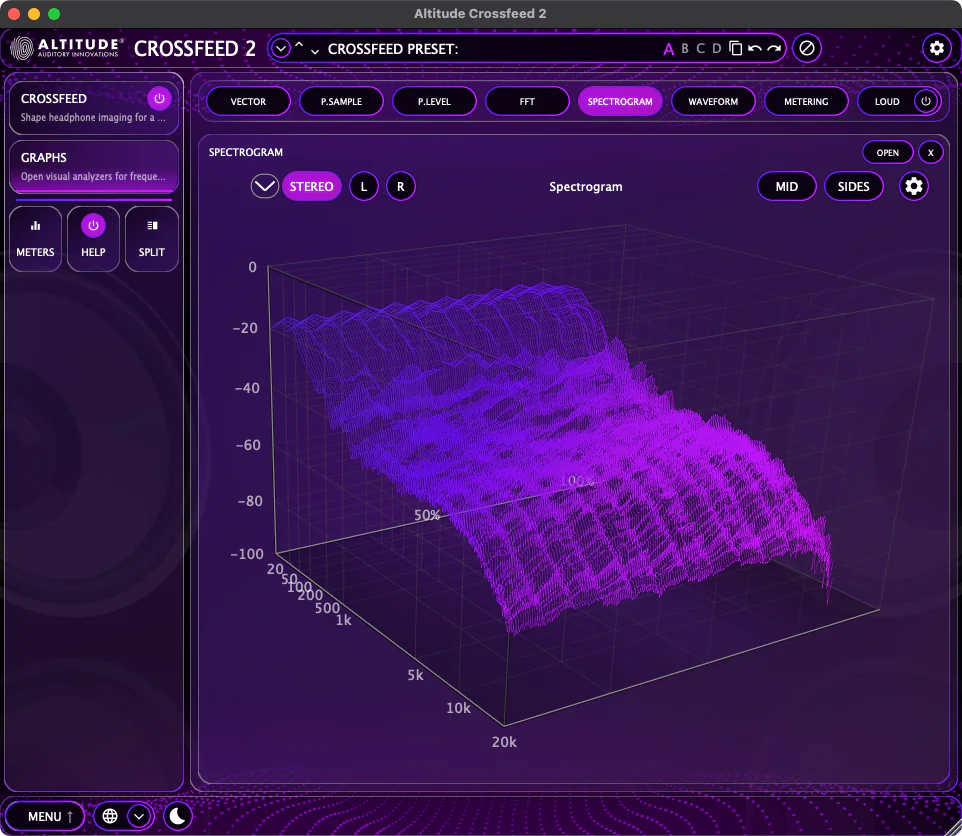Switch to the P.Level tab
The height and width of the screenshot is (836, 962).
click(434, 101)
